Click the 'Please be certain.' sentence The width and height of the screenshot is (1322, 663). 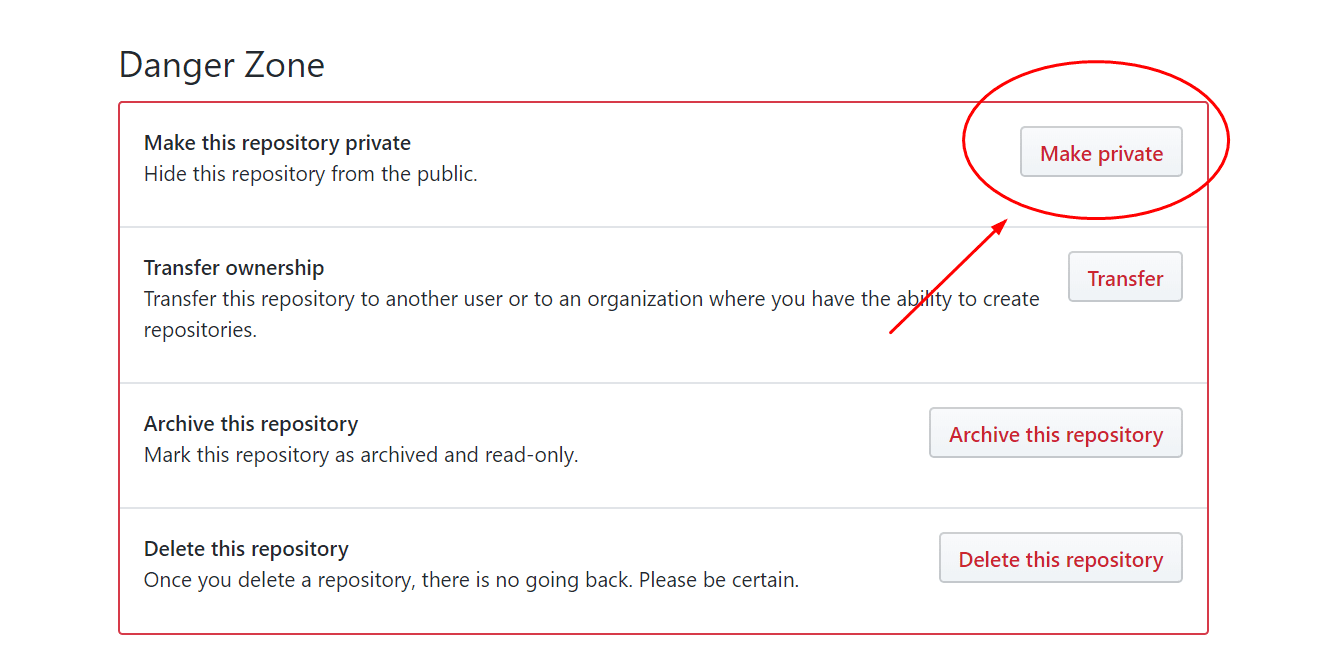pyautogui.click(x=720, y=580)
